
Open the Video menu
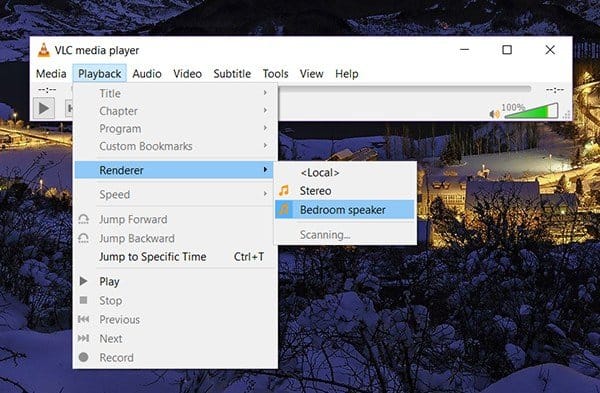[188, 73]
